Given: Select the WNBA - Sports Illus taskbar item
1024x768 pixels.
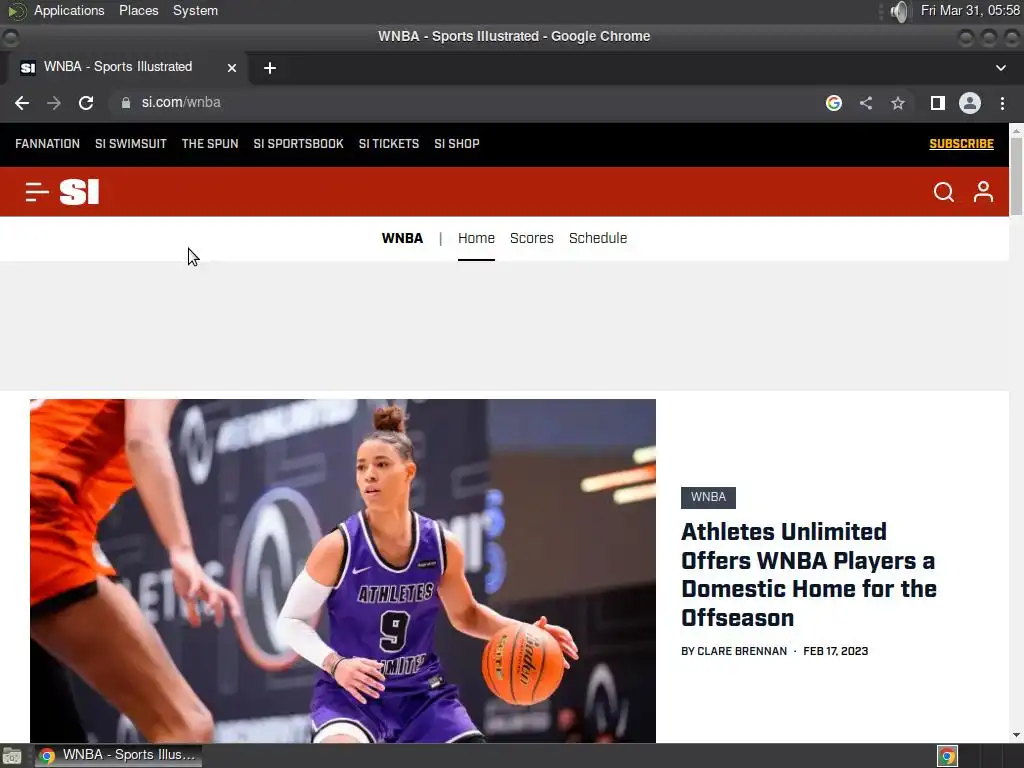Looking at the screenshot, I should coord(118,756).
